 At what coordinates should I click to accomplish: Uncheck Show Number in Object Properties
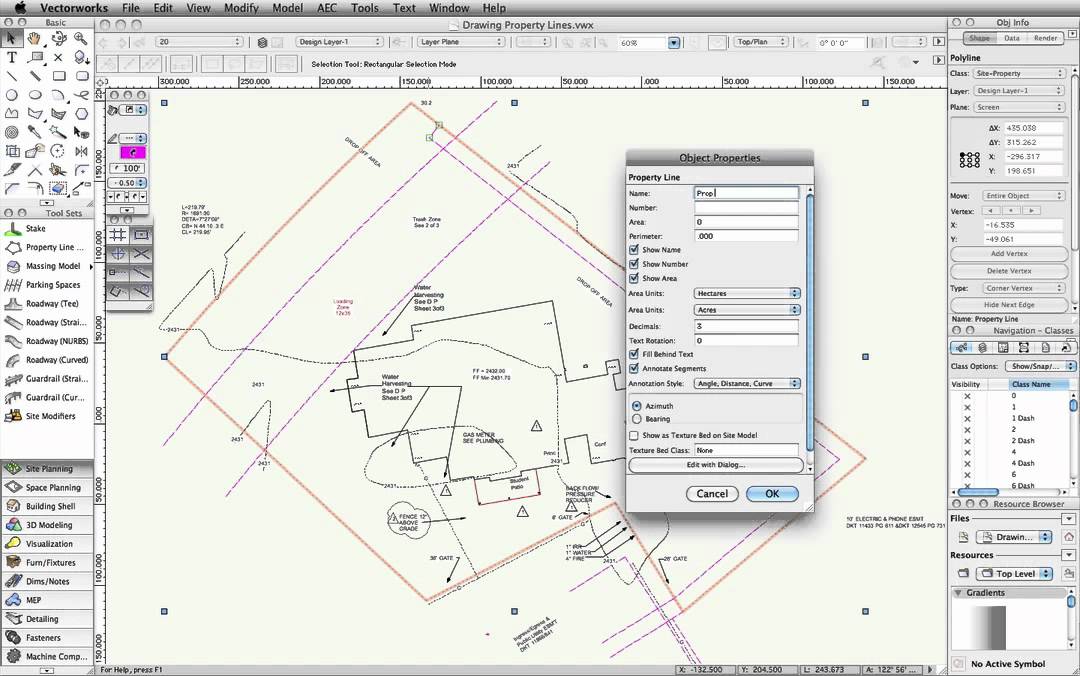636,264
